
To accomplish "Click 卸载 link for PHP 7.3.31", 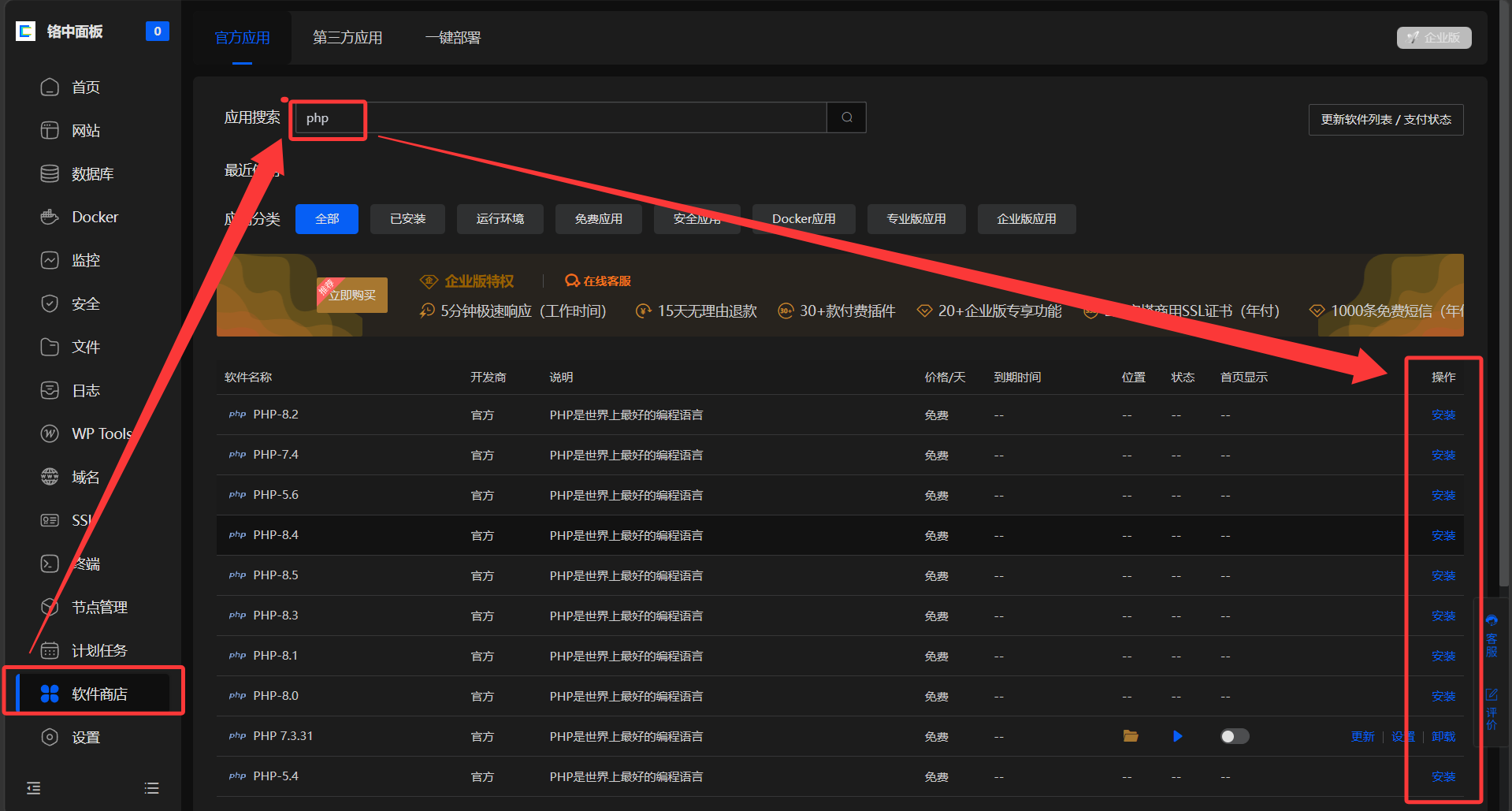I will 1443,737.
